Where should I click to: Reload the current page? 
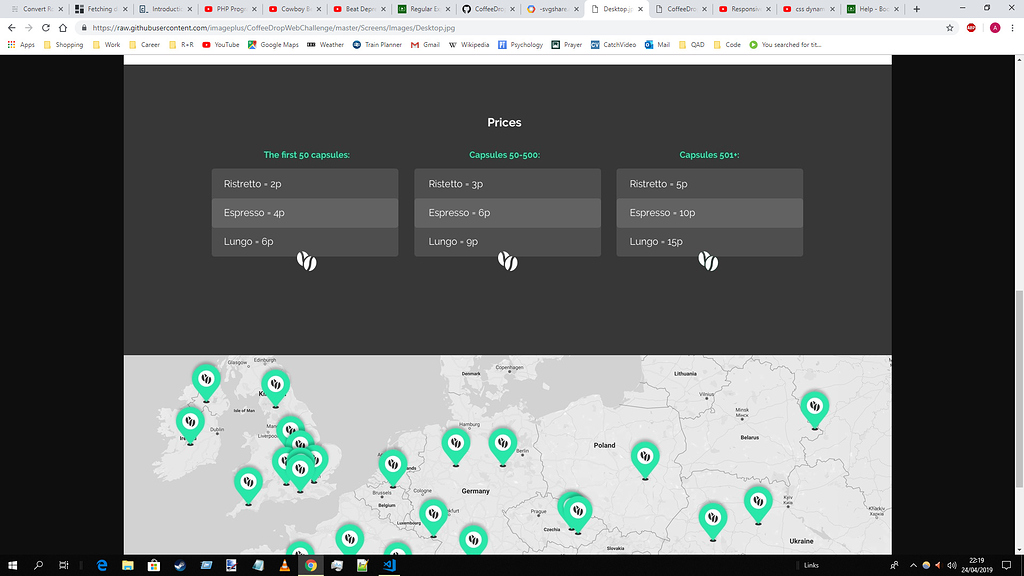pos(44,29)
